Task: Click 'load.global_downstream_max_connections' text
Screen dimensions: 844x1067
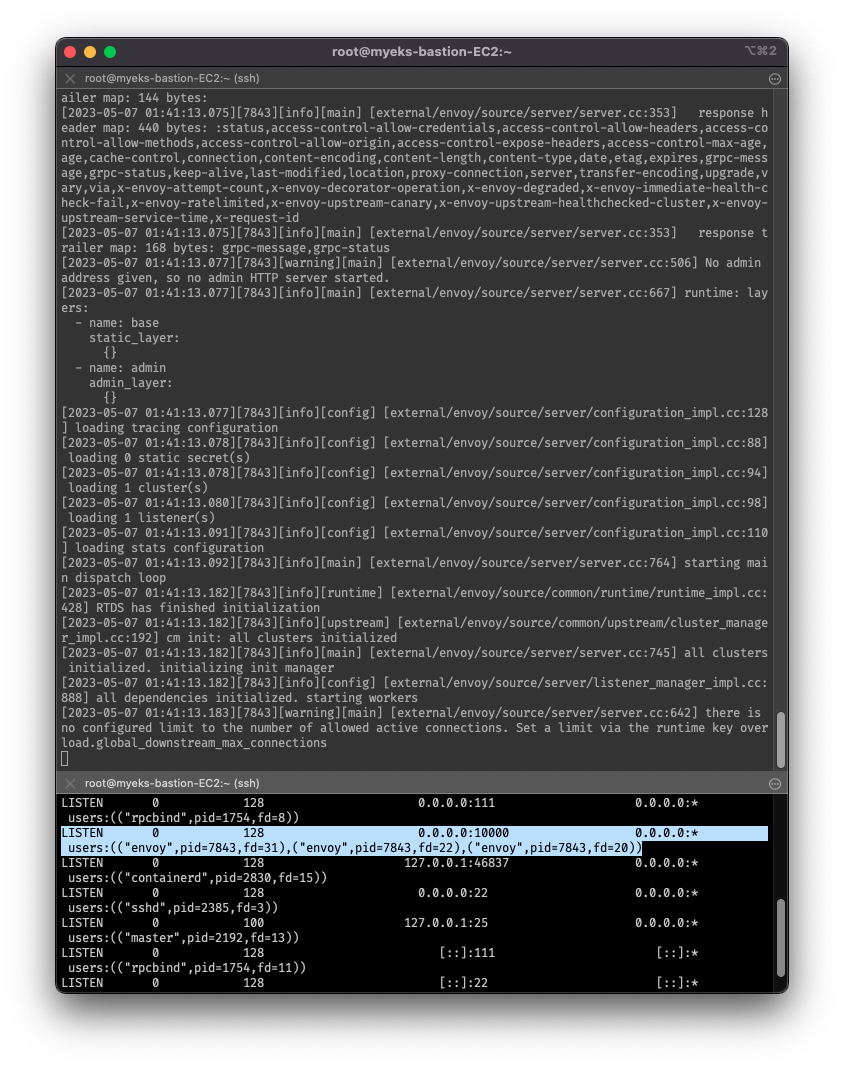Action: 194,742
